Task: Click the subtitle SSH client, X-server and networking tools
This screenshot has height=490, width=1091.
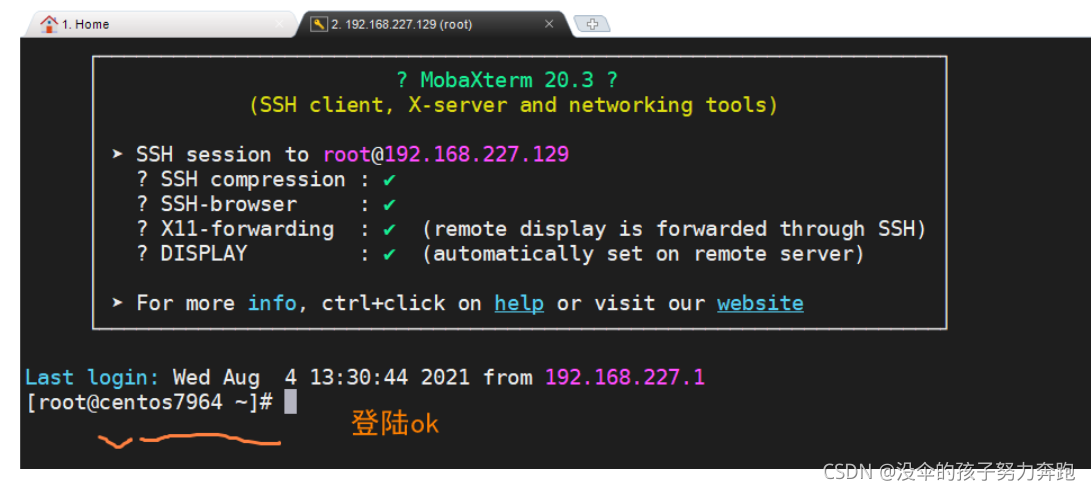Action: (x=513, y=105)
